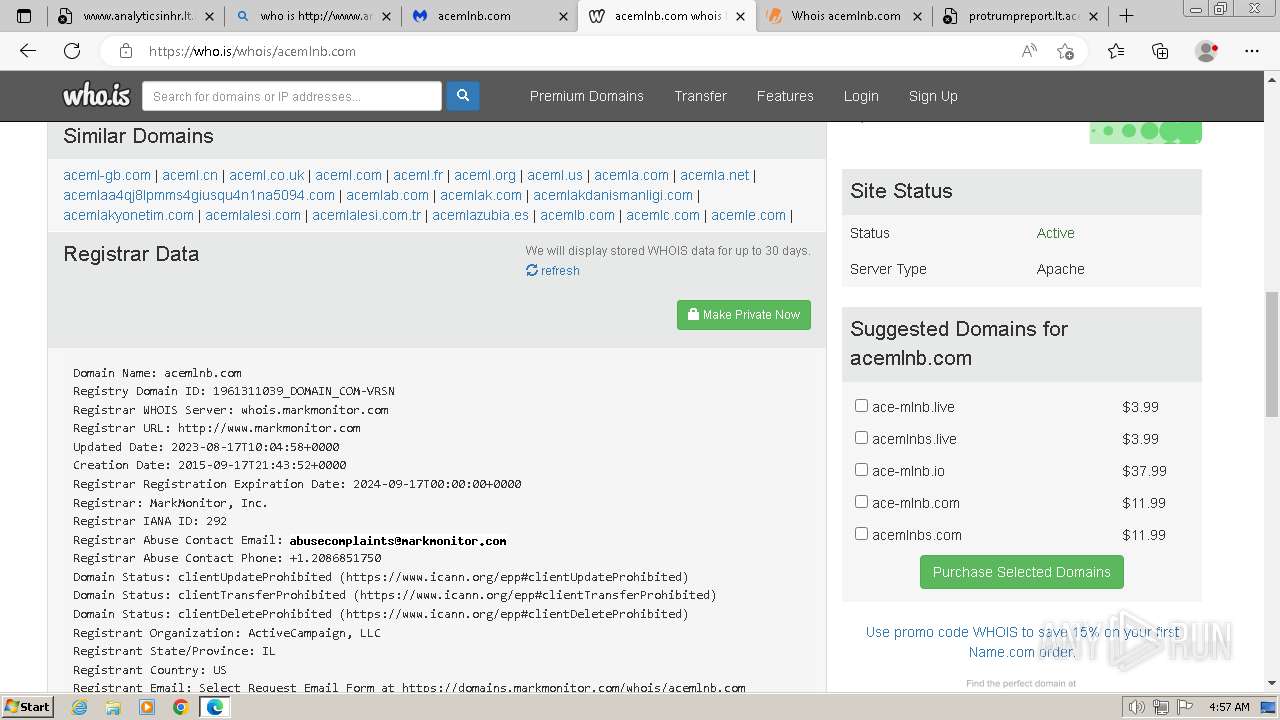Click the scrollbar down arrow
Image resolution: width=1280 pixels, height=720 pixels.
pos(1272,684)
